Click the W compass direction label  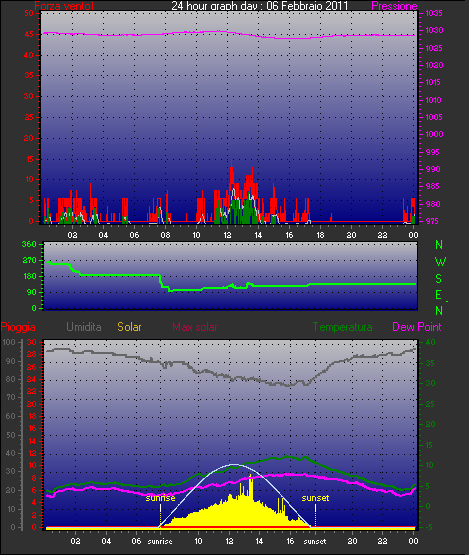[x=440, y=262]
